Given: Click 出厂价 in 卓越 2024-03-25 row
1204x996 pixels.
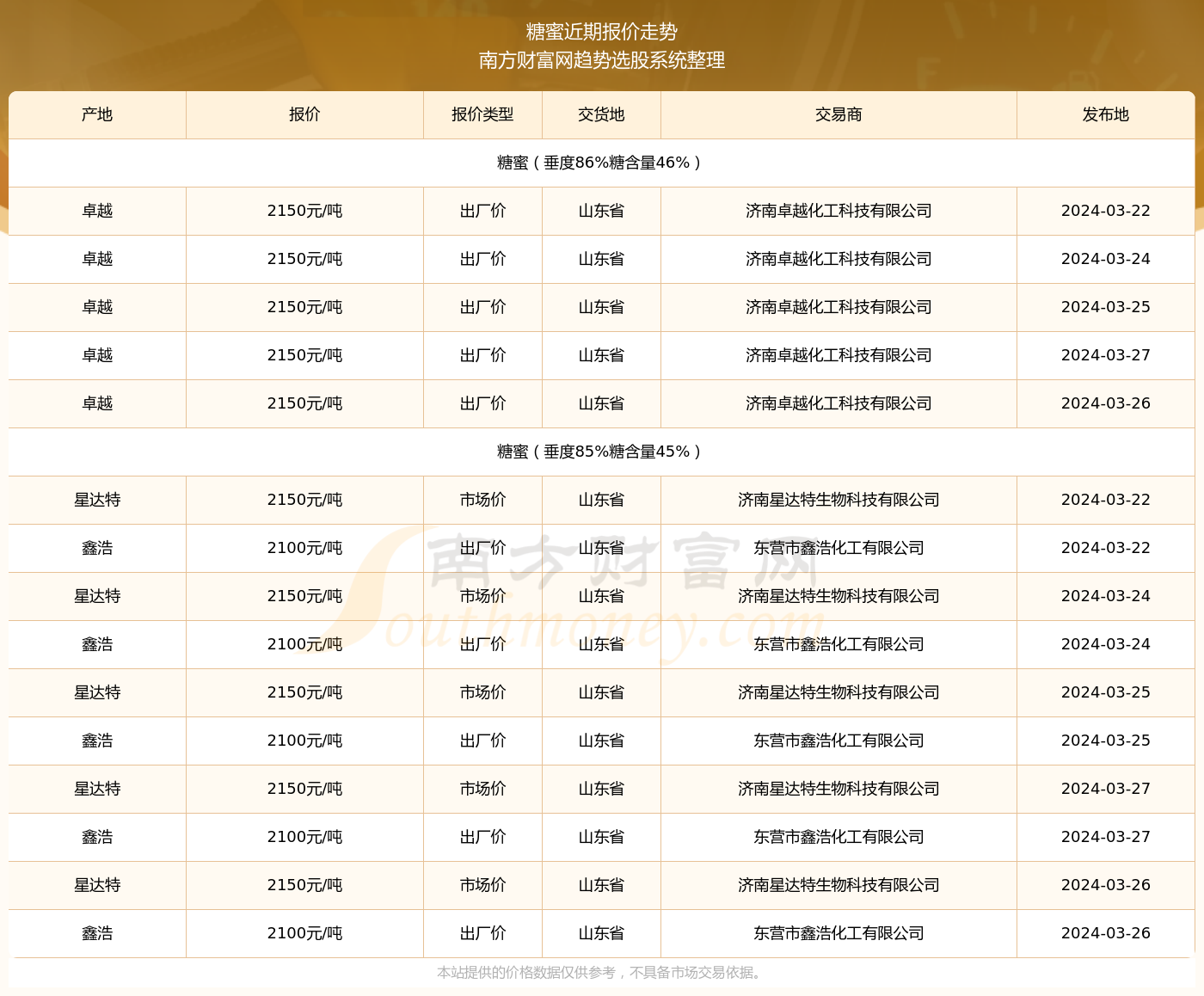Looking at the screenshot, I should [482, 307].
